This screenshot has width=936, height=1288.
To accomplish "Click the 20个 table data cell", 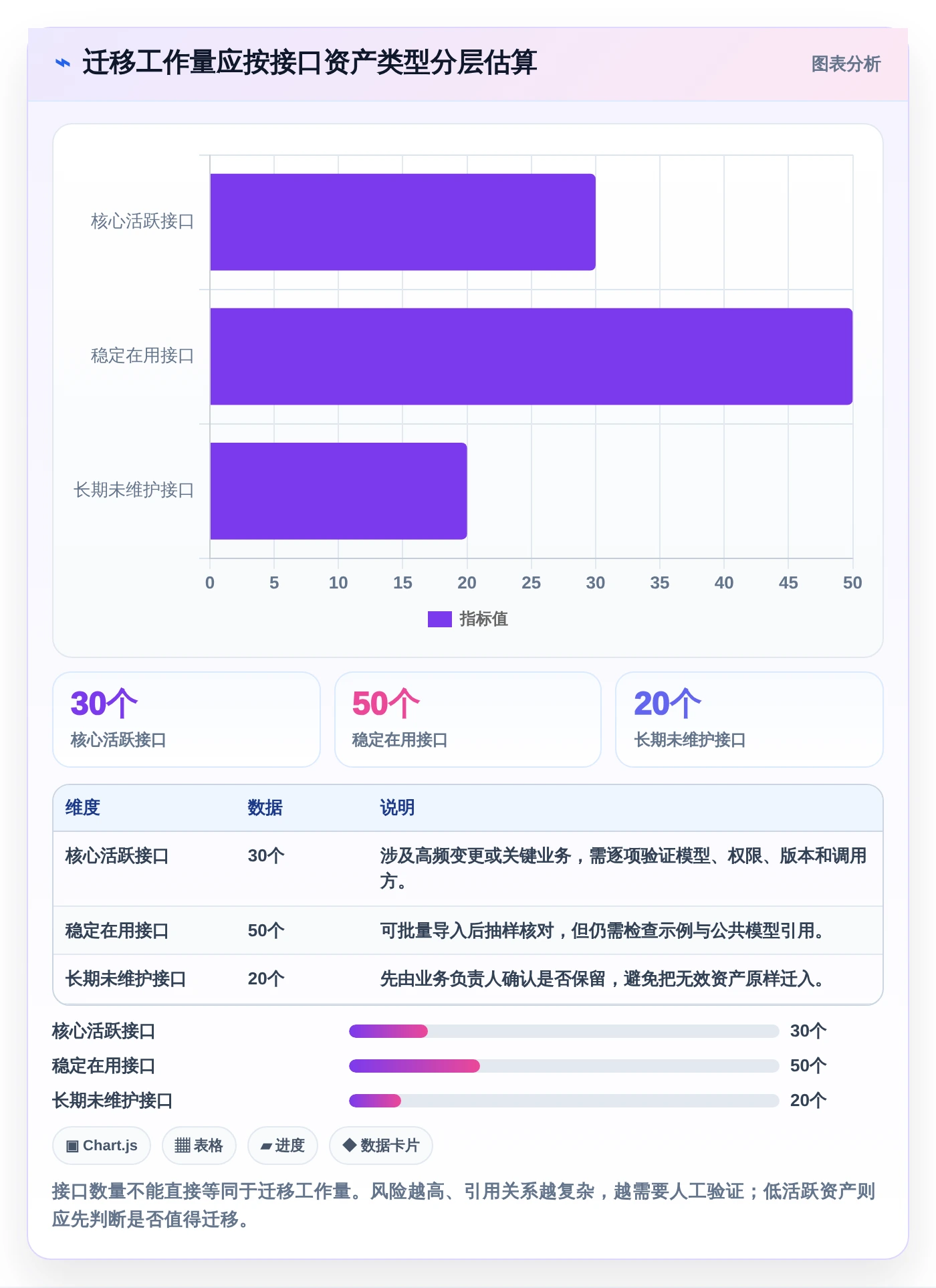I will pos(266,979).
